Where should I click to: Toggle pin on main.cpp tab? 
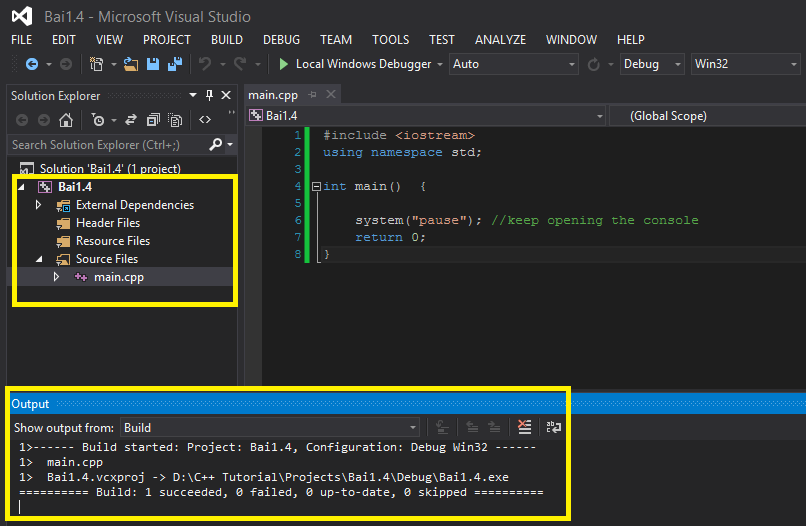(x=313, y=95)
